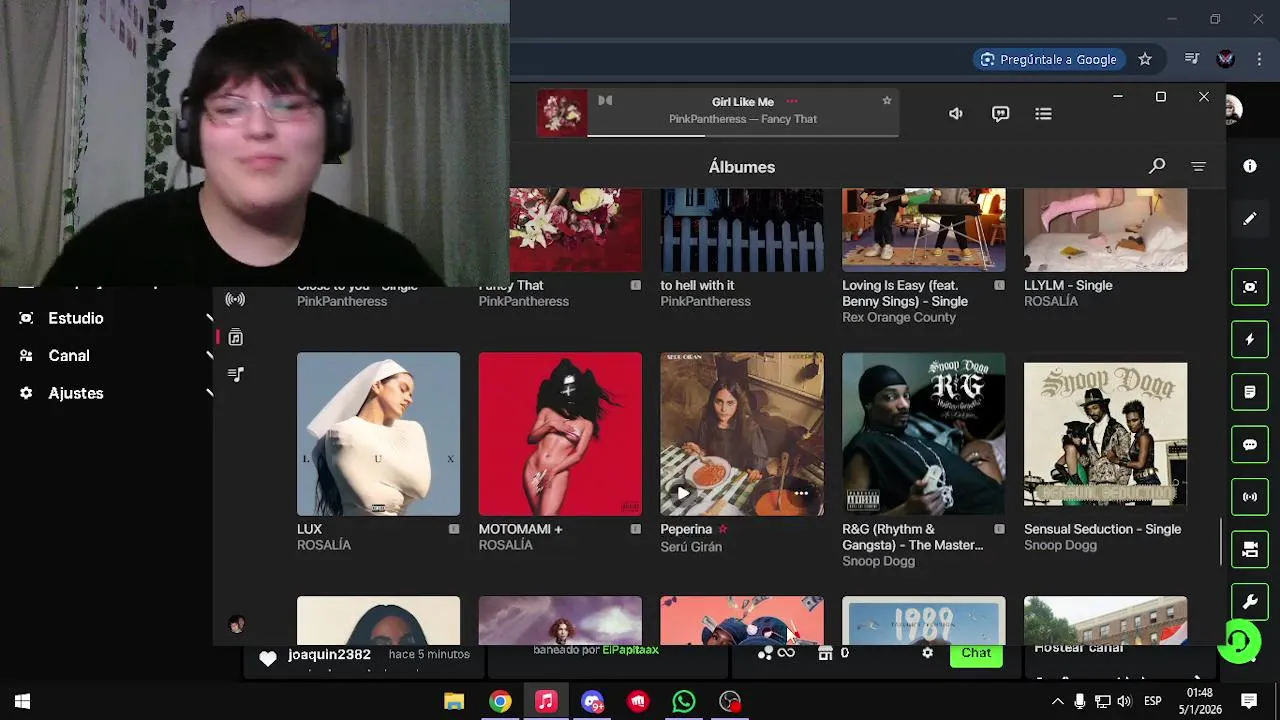This screenshot has height=720, width=1280.
Task: Toggle favorite star next to Peperina
Action: [722, 529]
